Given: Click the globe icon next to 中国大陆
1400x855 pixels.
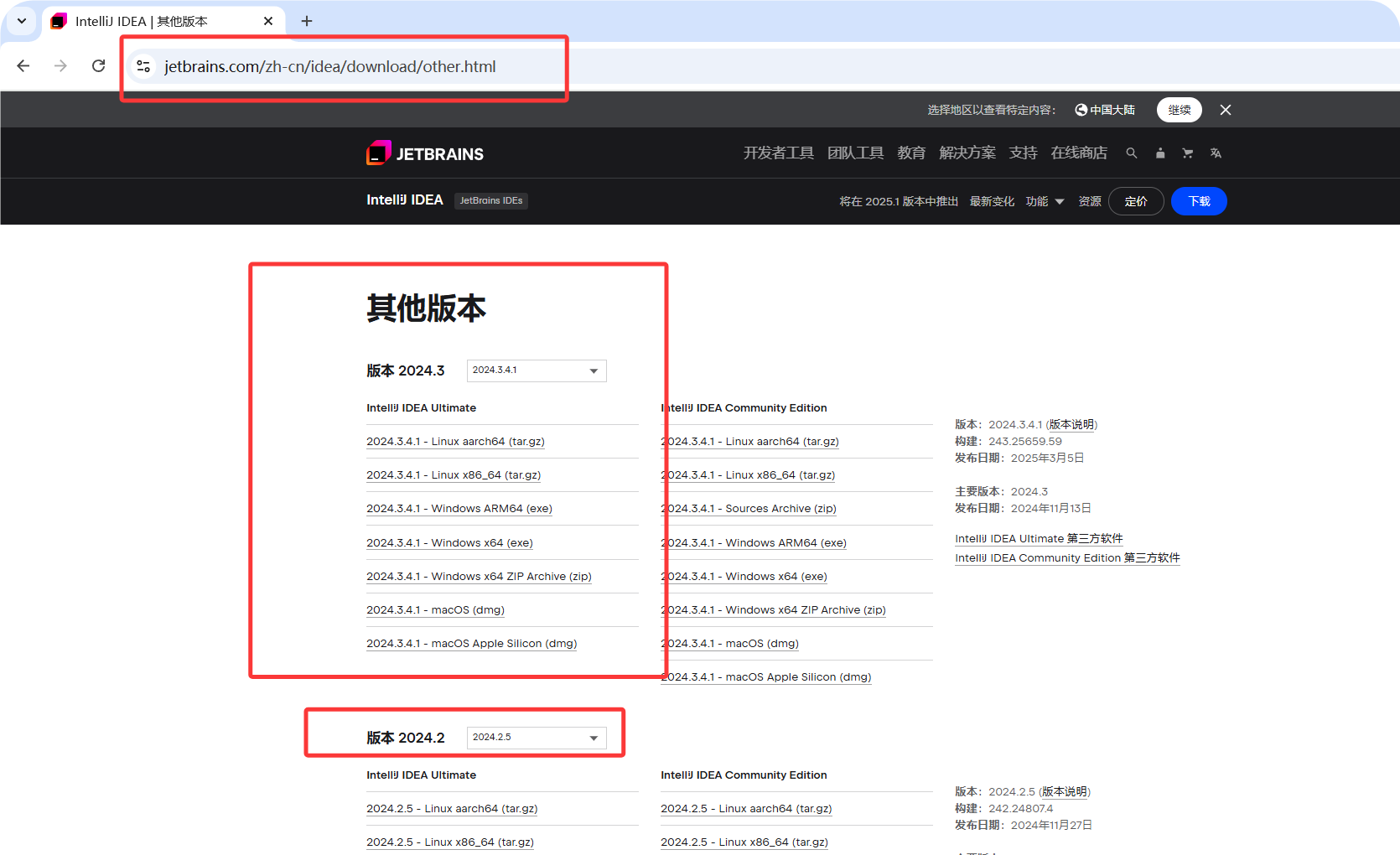Looking at the screenshot, I should coord(1080,109).
